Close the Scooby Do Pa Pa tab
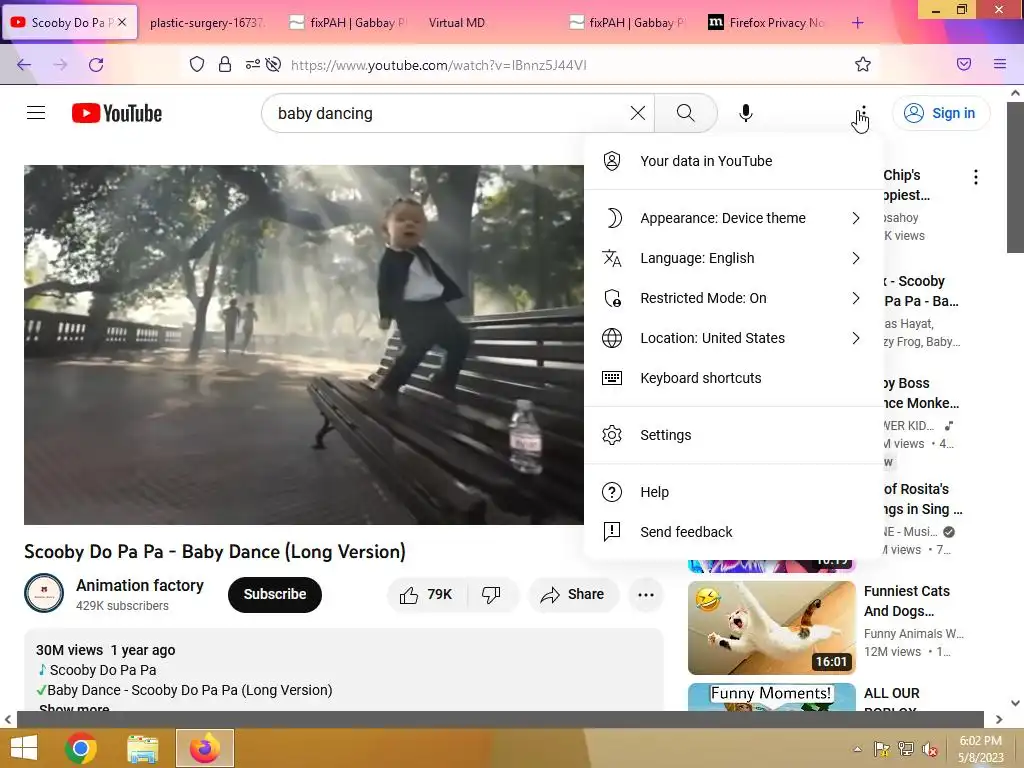The width and height of the screenshot is (1024, 768). (x=122, y=22)
